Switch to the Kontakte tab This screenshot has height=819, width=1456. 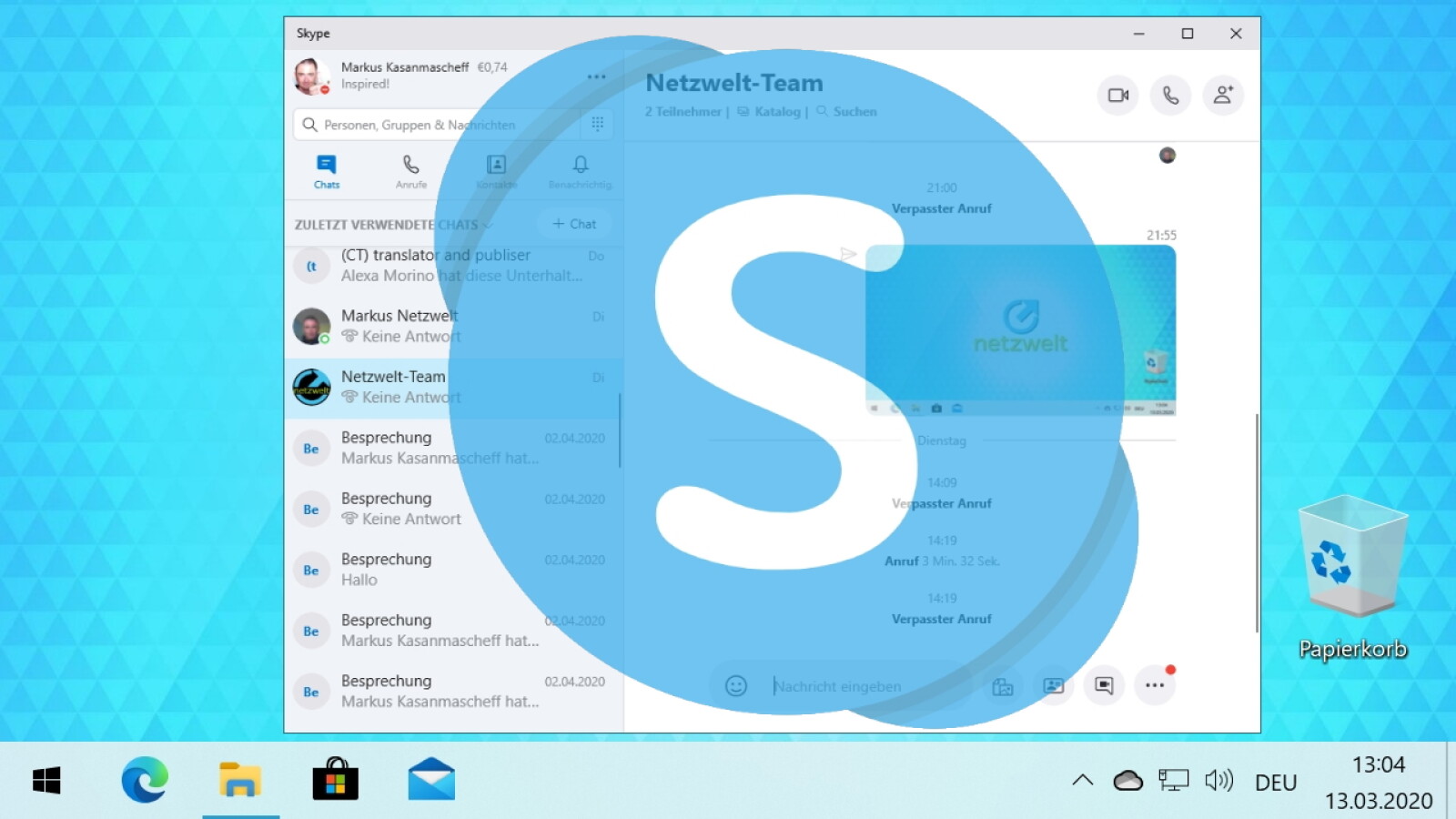(x=496, y=171)
